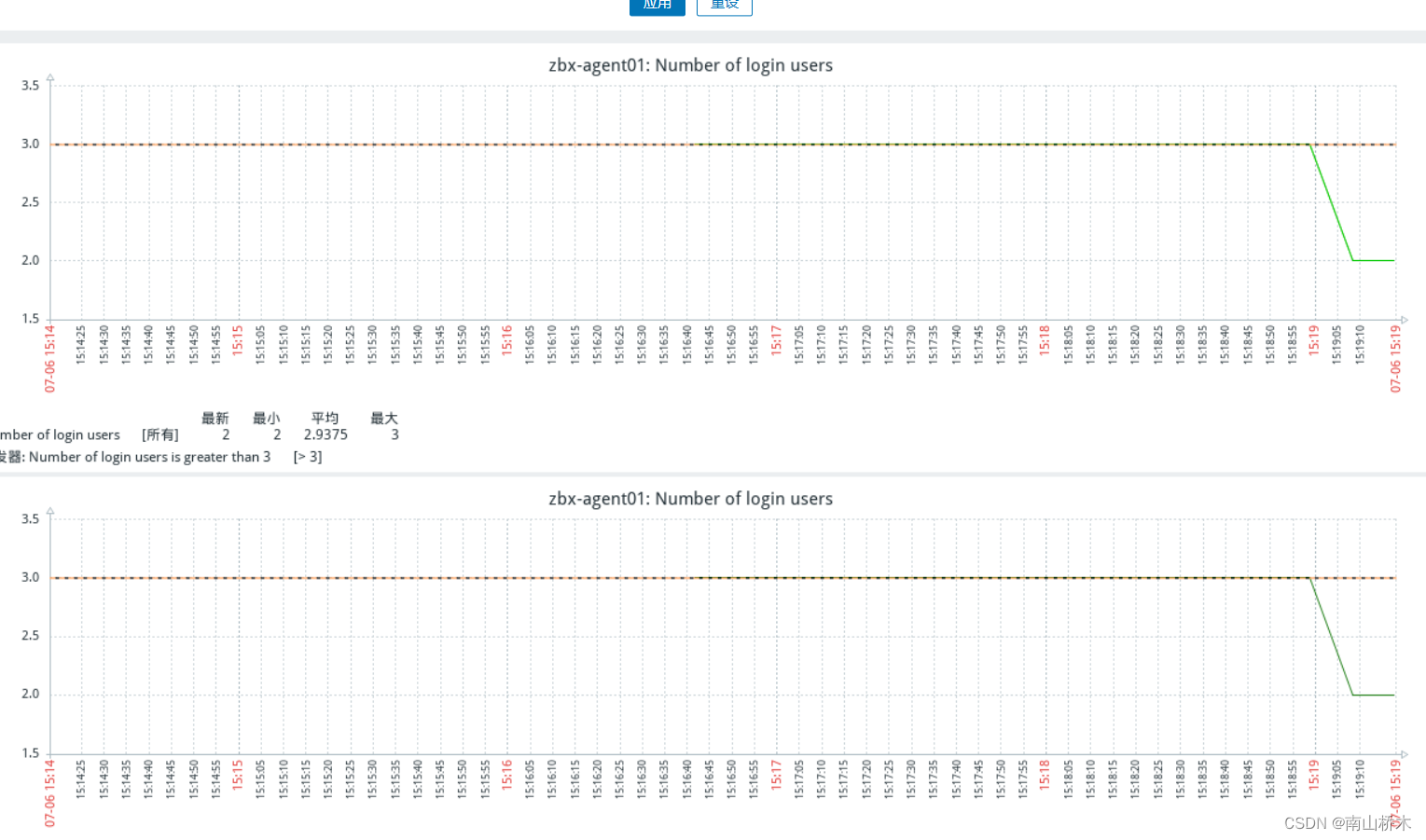The width and height of the screenshot is (1426, 840).
Task: Click the 最小 column header in the legend
Action: click(267, 418)
